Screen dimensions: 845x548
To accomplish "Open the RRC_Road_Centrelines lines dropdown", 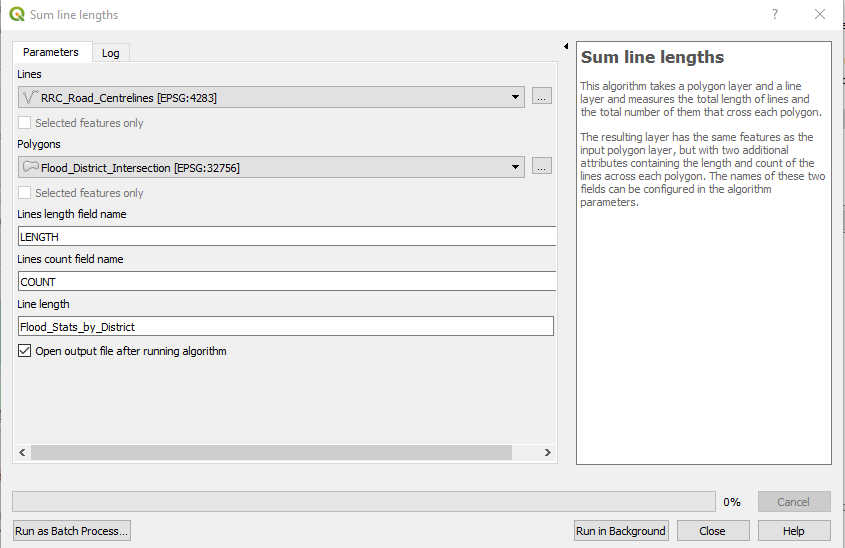I will tap(516, 97).
